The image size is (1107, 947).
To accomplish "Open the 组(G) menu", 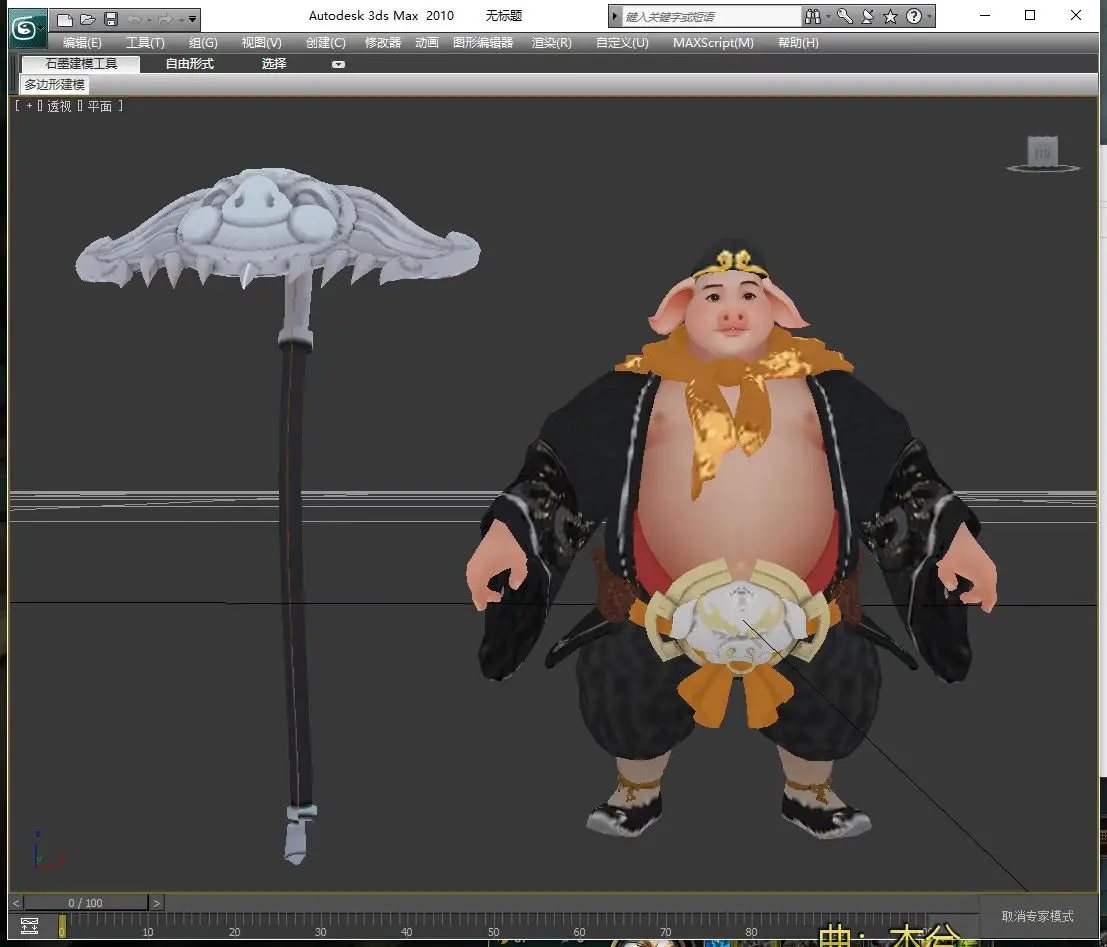I will pos(203,43).
